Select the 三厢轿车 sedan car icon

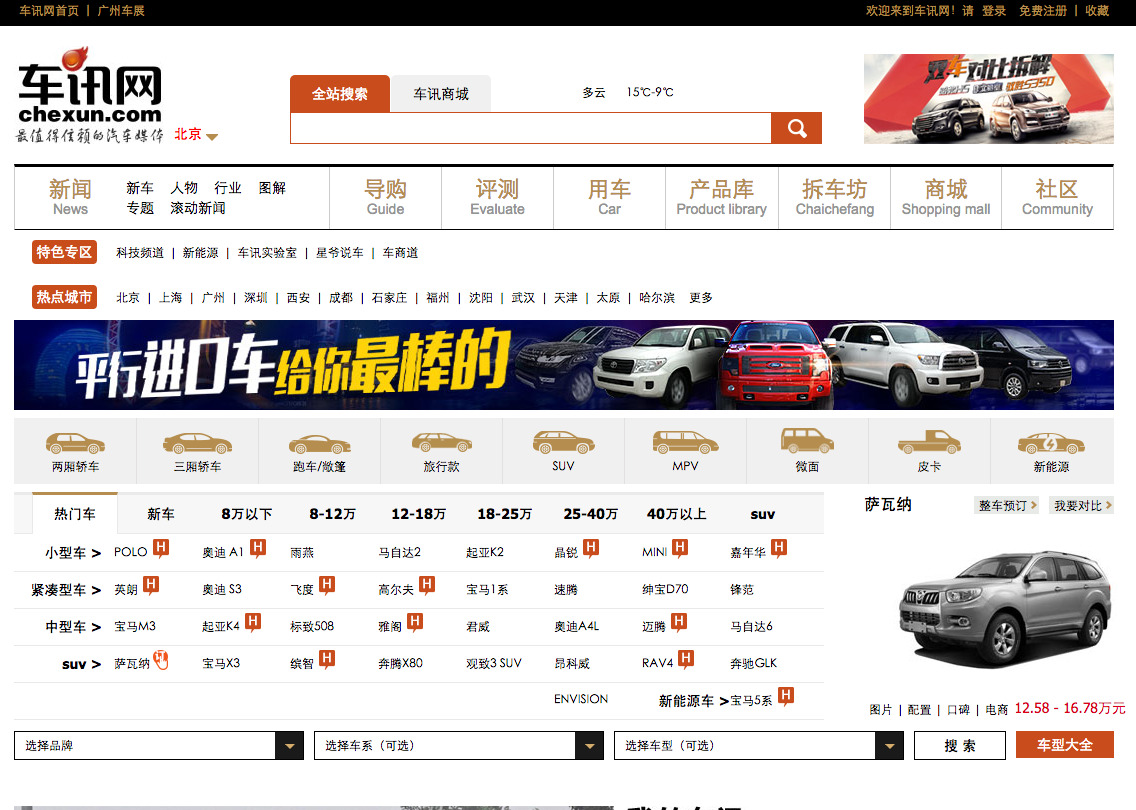[x=197, y=443]
